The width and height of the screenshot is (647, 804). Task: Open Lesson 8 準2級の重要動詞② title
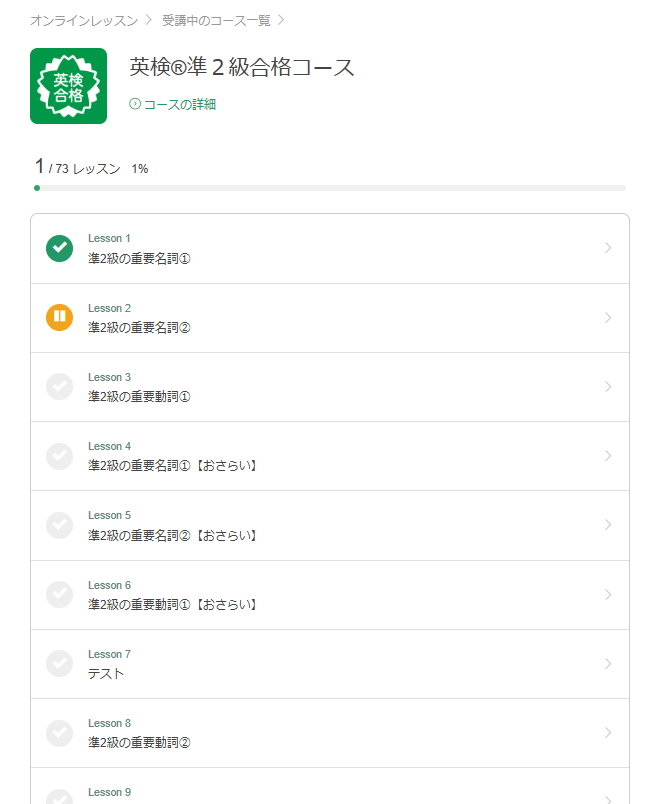coord(139,742)
